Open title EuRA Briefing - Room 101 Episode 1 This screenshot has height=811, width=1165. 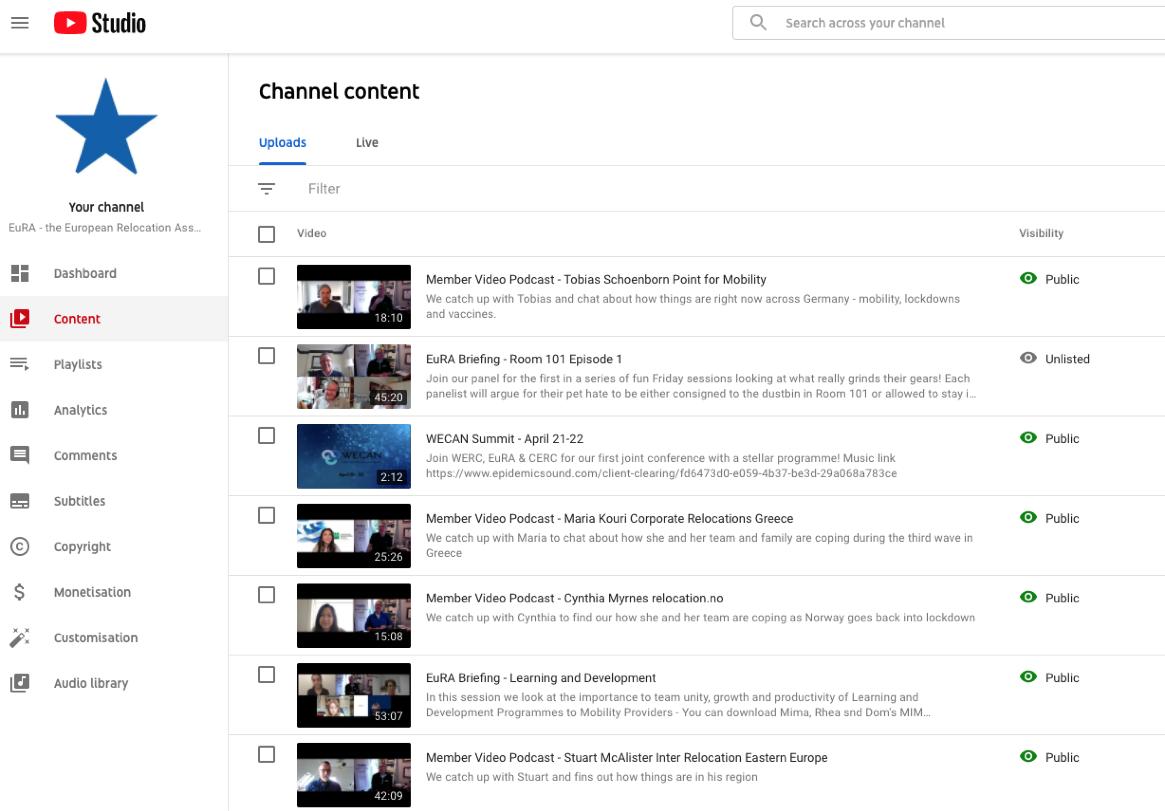click(524, 359)
